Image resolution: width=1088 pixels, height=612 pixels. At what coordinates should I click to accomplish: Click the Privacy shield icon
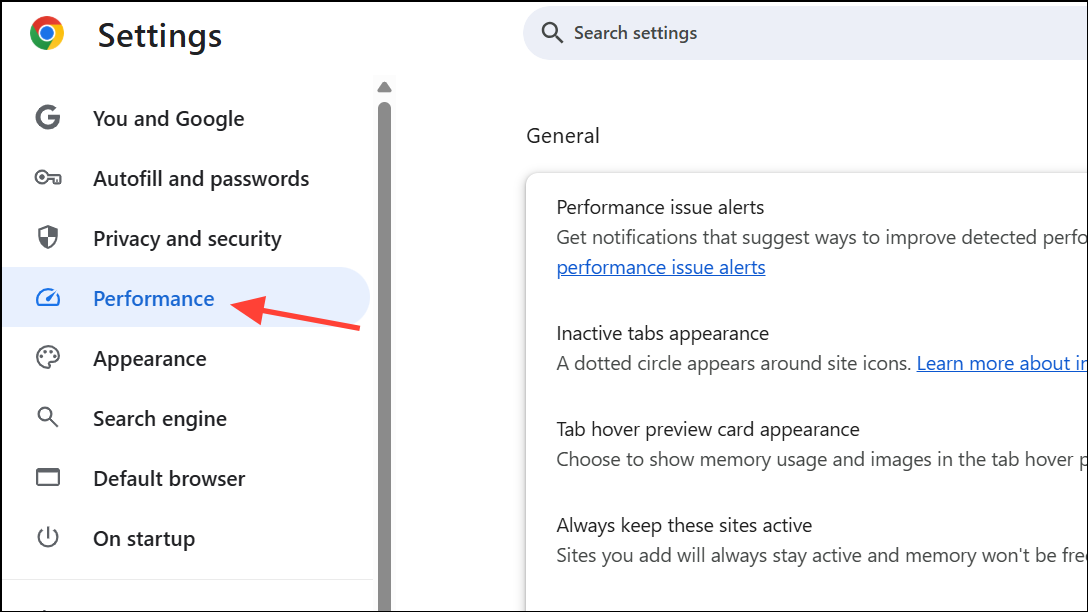click(48, 238)
